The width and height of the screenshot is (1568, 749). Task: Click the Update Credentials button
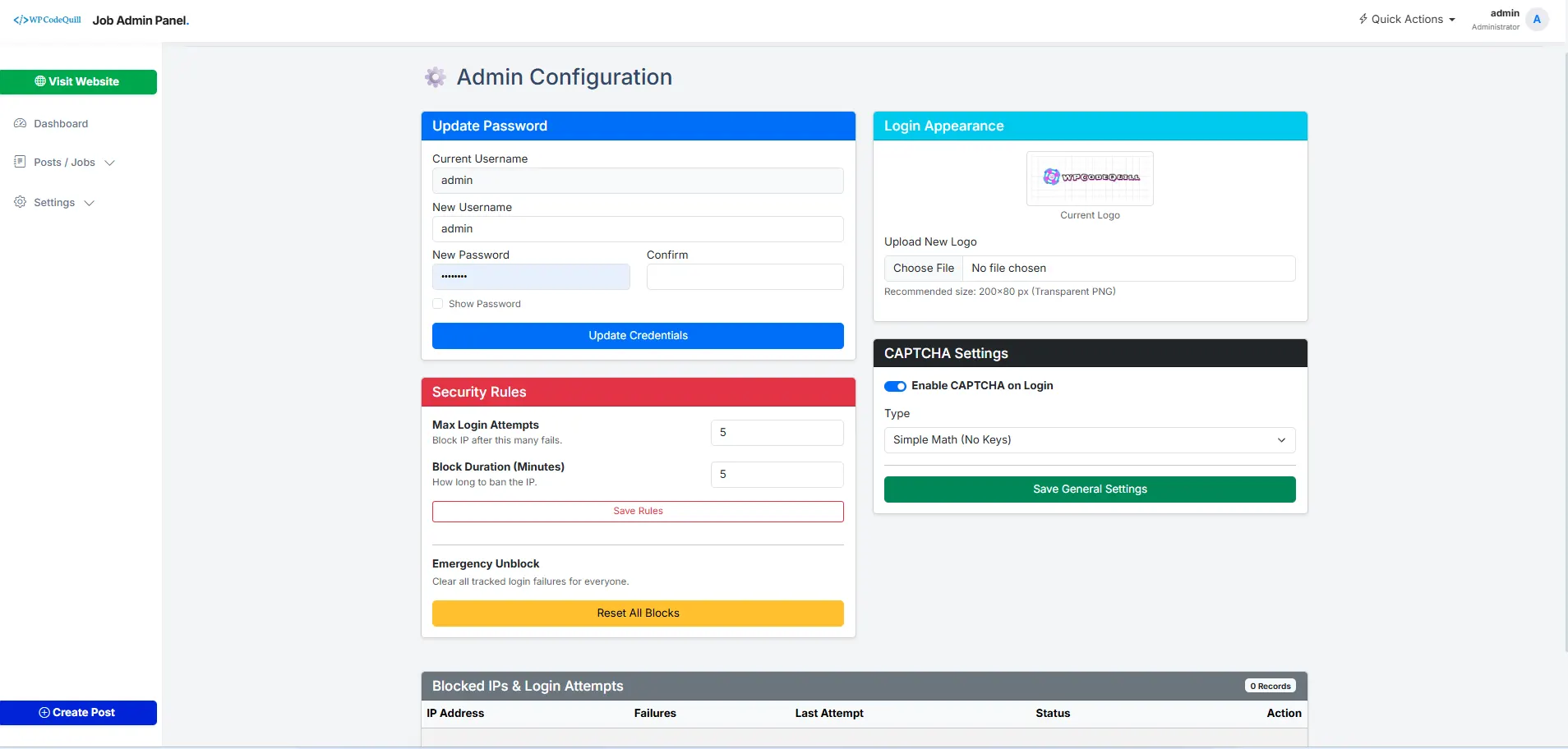click(x=638, y=336)
